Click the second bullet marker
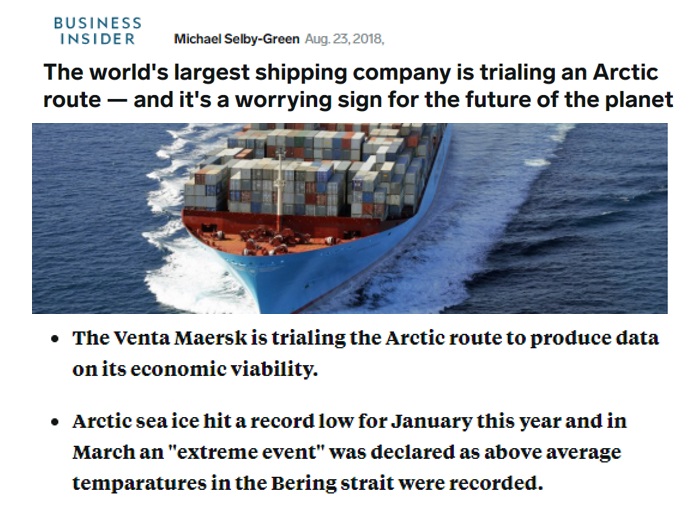Screen dimensions: 693x515 (55, 422)
